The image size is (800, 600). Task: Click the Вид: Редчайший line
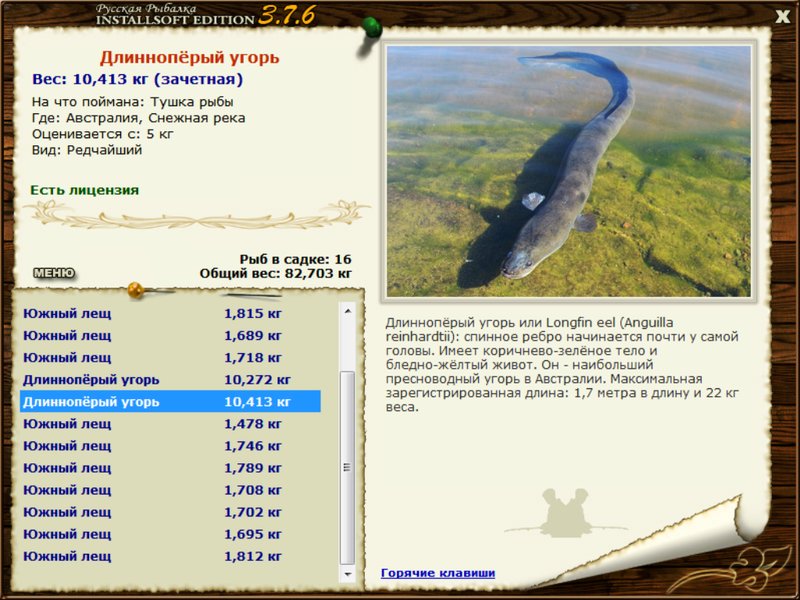87,150
